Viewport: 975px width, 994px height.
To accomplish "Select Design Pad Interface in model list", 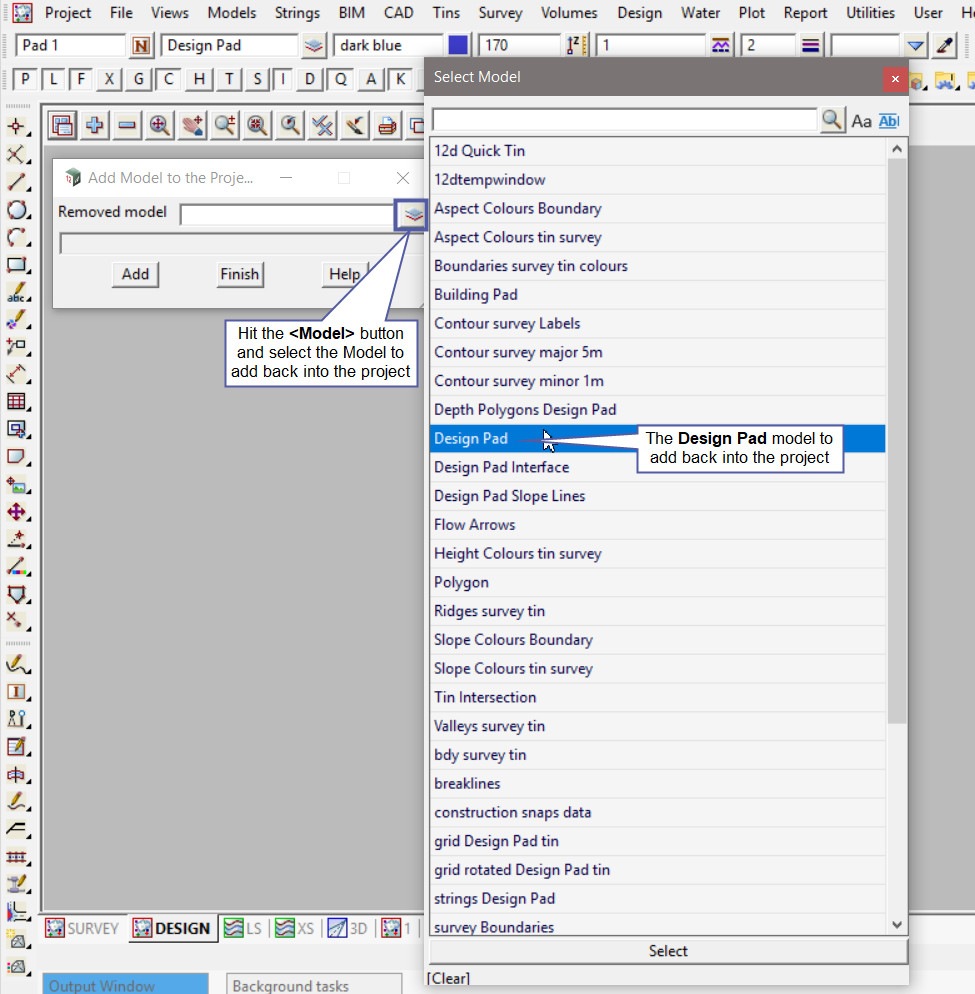I will [501, 467].
